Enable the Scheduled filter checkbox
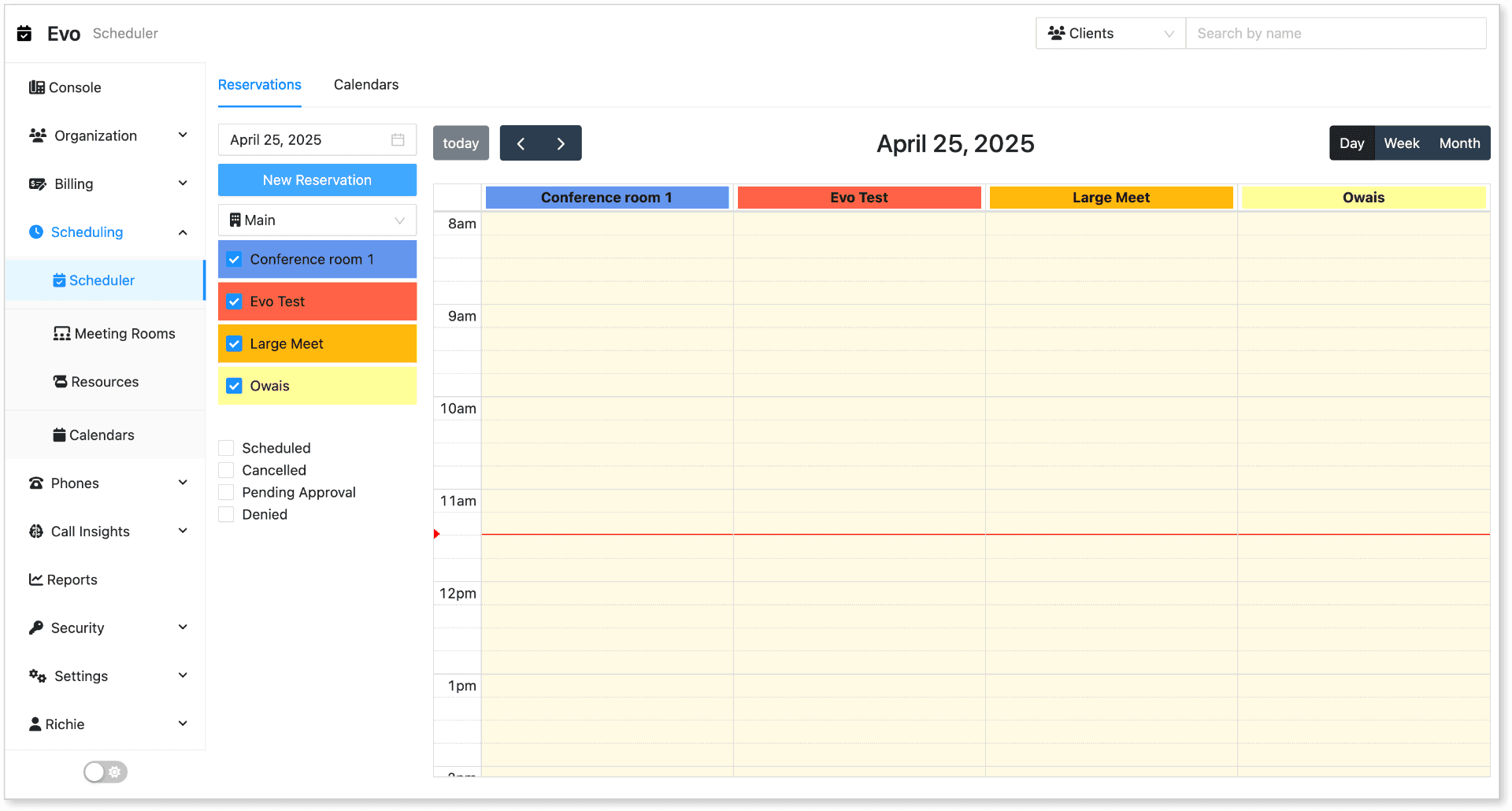1512x811 pixels. 226,448
